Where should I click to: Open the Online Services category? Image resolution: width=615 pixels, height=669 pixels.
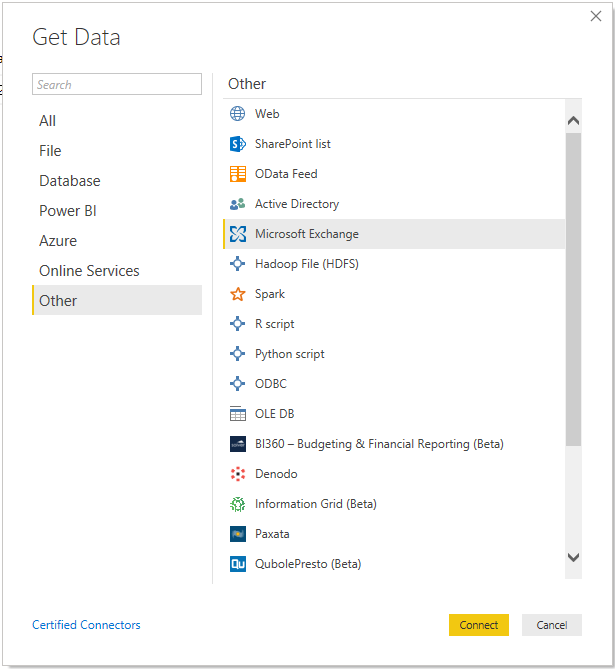click(117, 271)
